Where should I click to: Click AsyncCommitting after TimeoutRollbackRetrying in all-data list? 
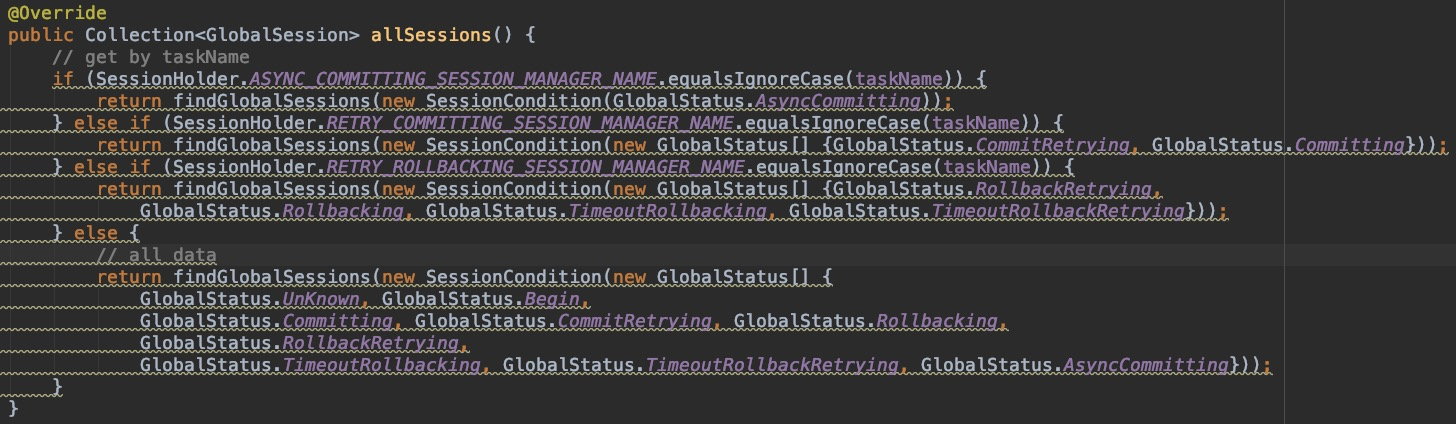click(1147, 365)
